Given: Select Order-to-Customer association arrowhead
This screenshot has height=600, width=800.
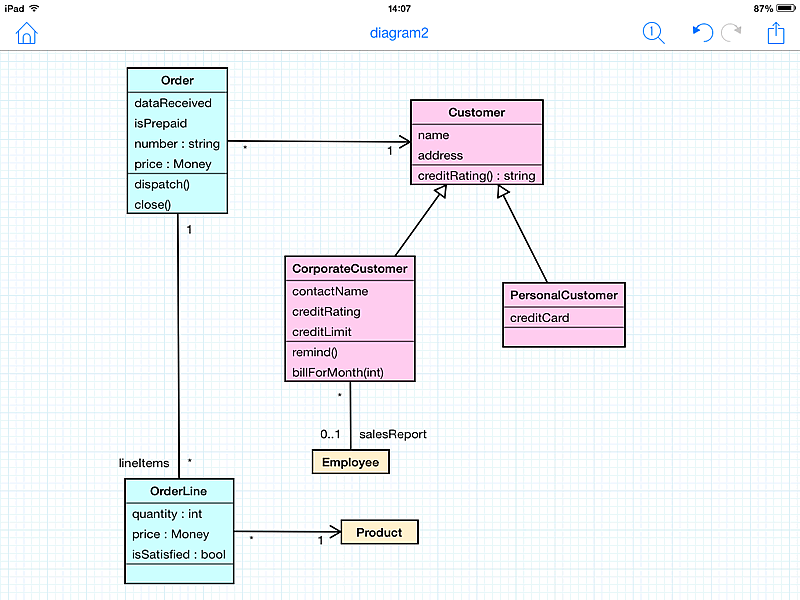Looking at the screenshot, I should click(x=405, y=142).
